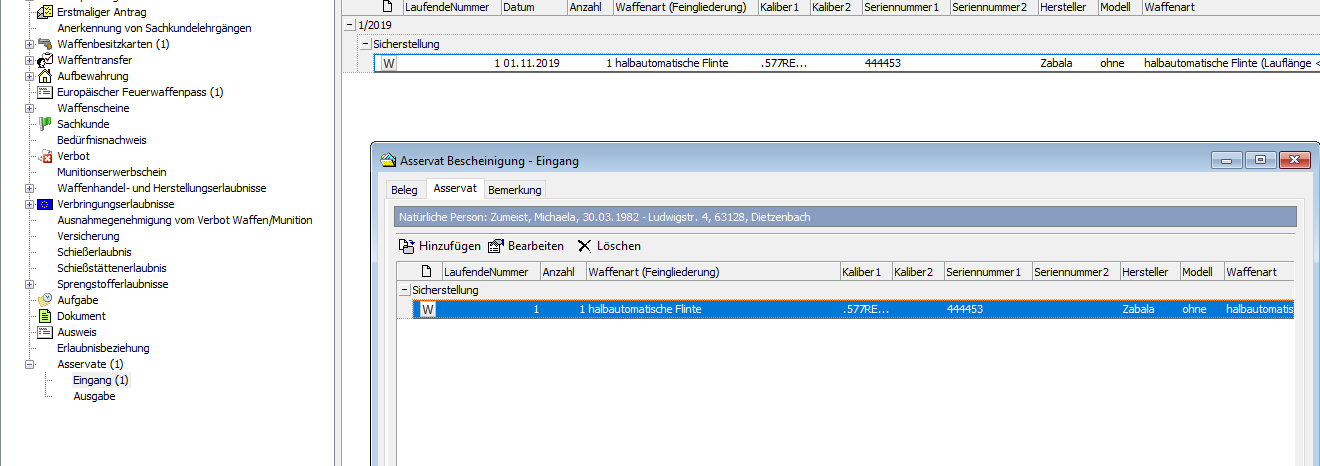
Task: Switch to the Beleg tab
Action: click(x=404, y=190)
